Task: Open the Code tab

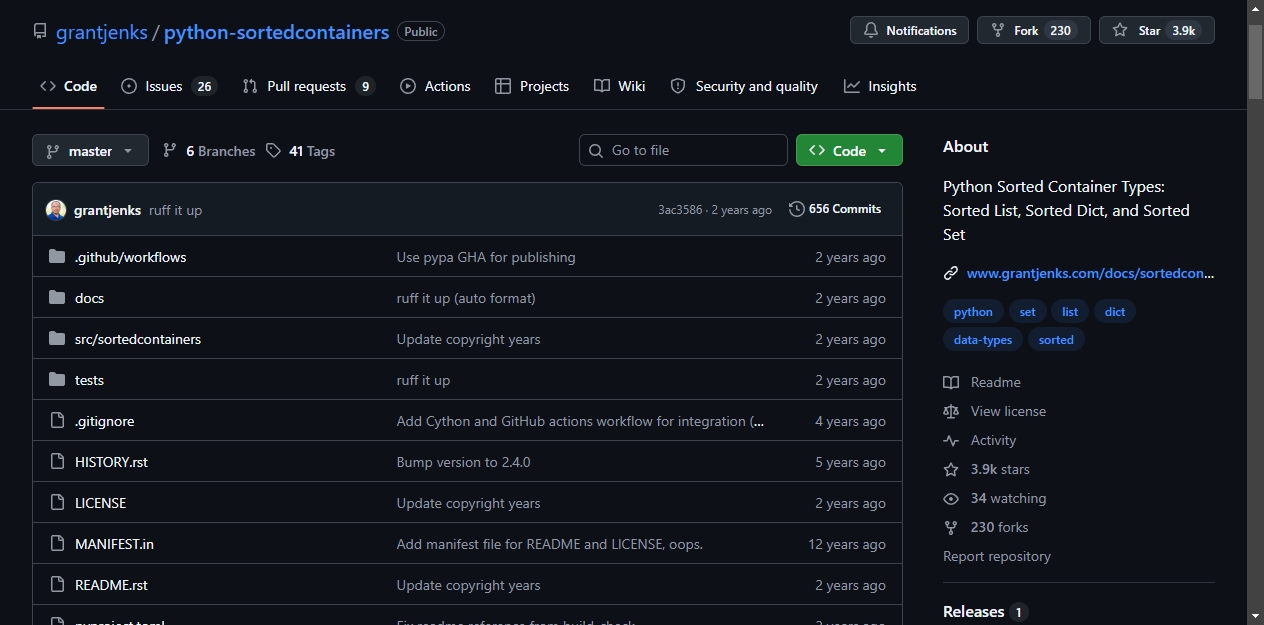Action: [68, 86]
